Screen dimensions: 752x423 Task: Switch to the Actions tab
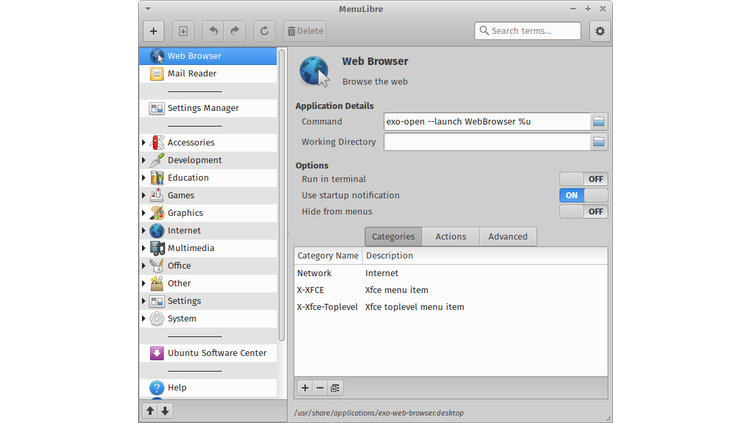(450, 237)
